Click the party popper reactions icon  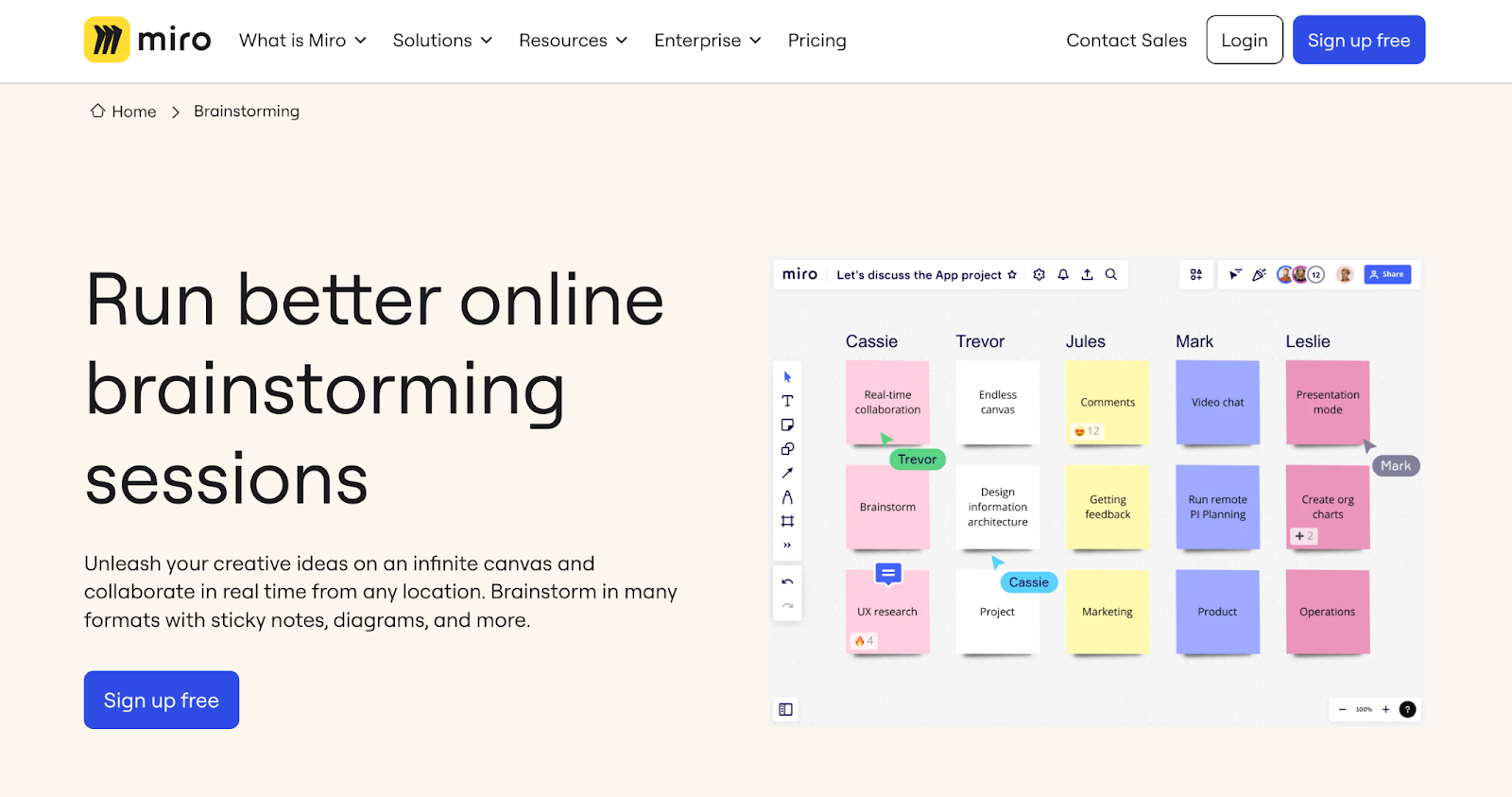[1259, 274]
